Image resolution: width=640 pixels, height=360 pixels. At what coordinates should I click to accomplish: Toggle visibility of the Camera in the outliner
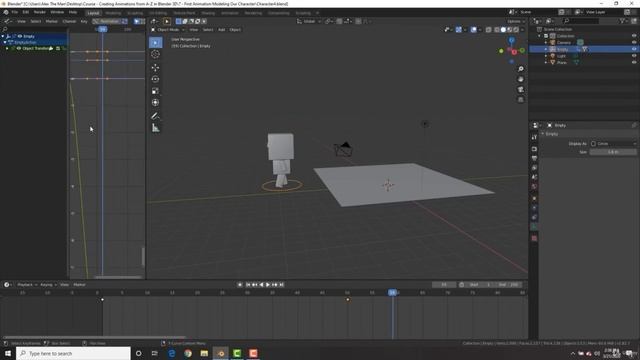point(634,42)
